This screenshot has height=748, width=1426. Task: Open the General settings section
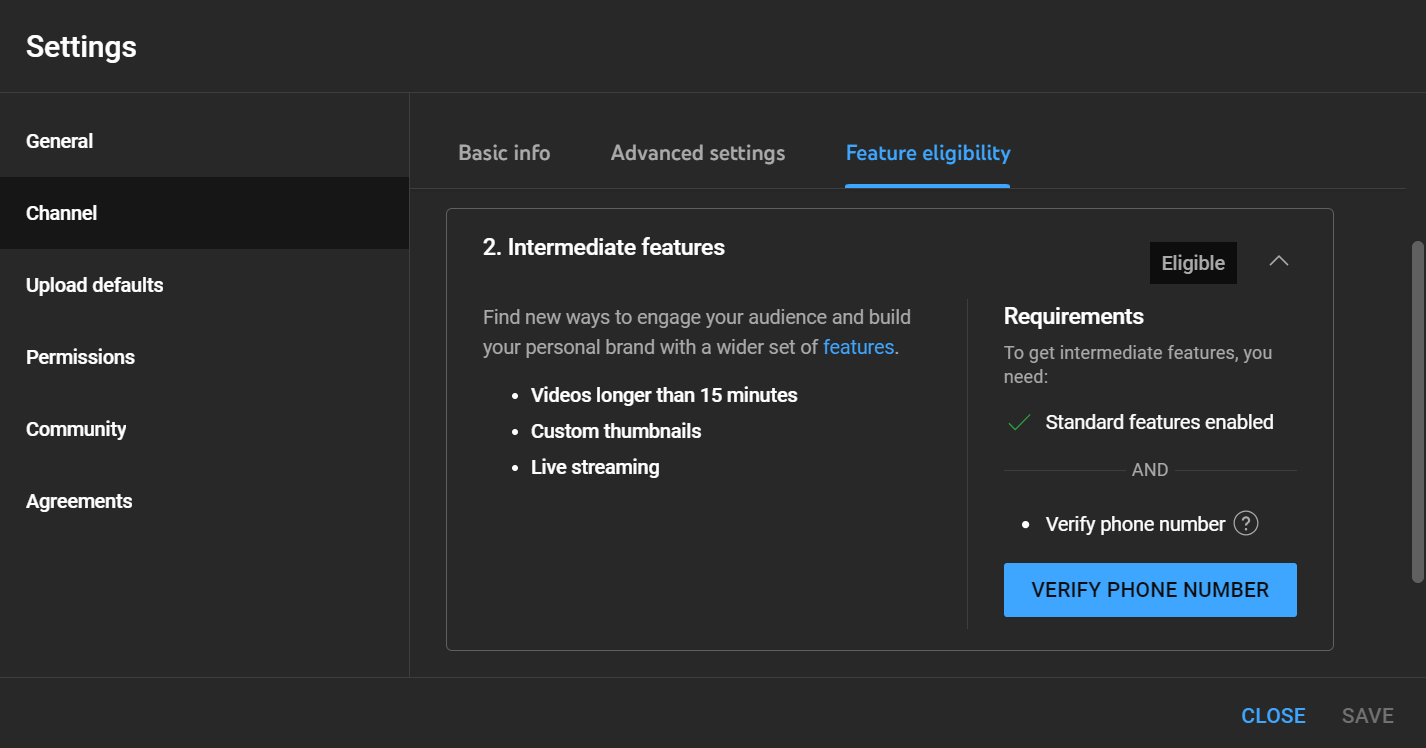pyautogui.click(x=60, y=141)
